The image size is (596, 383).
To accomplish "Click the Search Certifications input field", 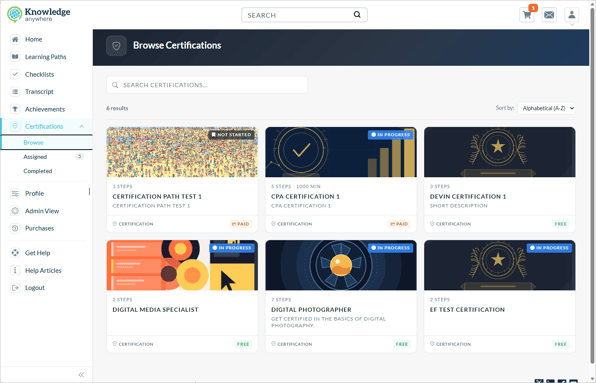I will coord(207,85).
